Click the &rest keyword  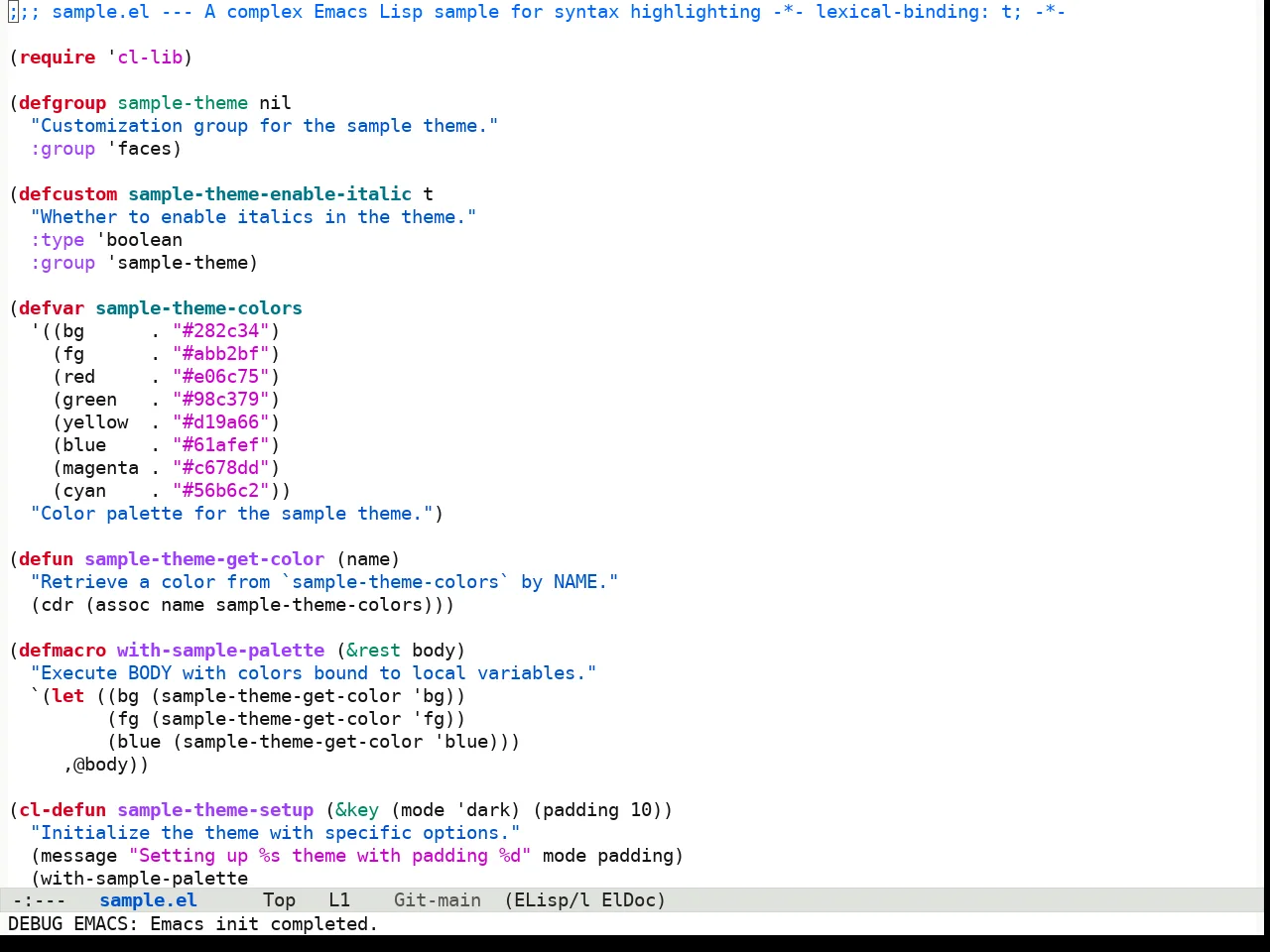374,650
